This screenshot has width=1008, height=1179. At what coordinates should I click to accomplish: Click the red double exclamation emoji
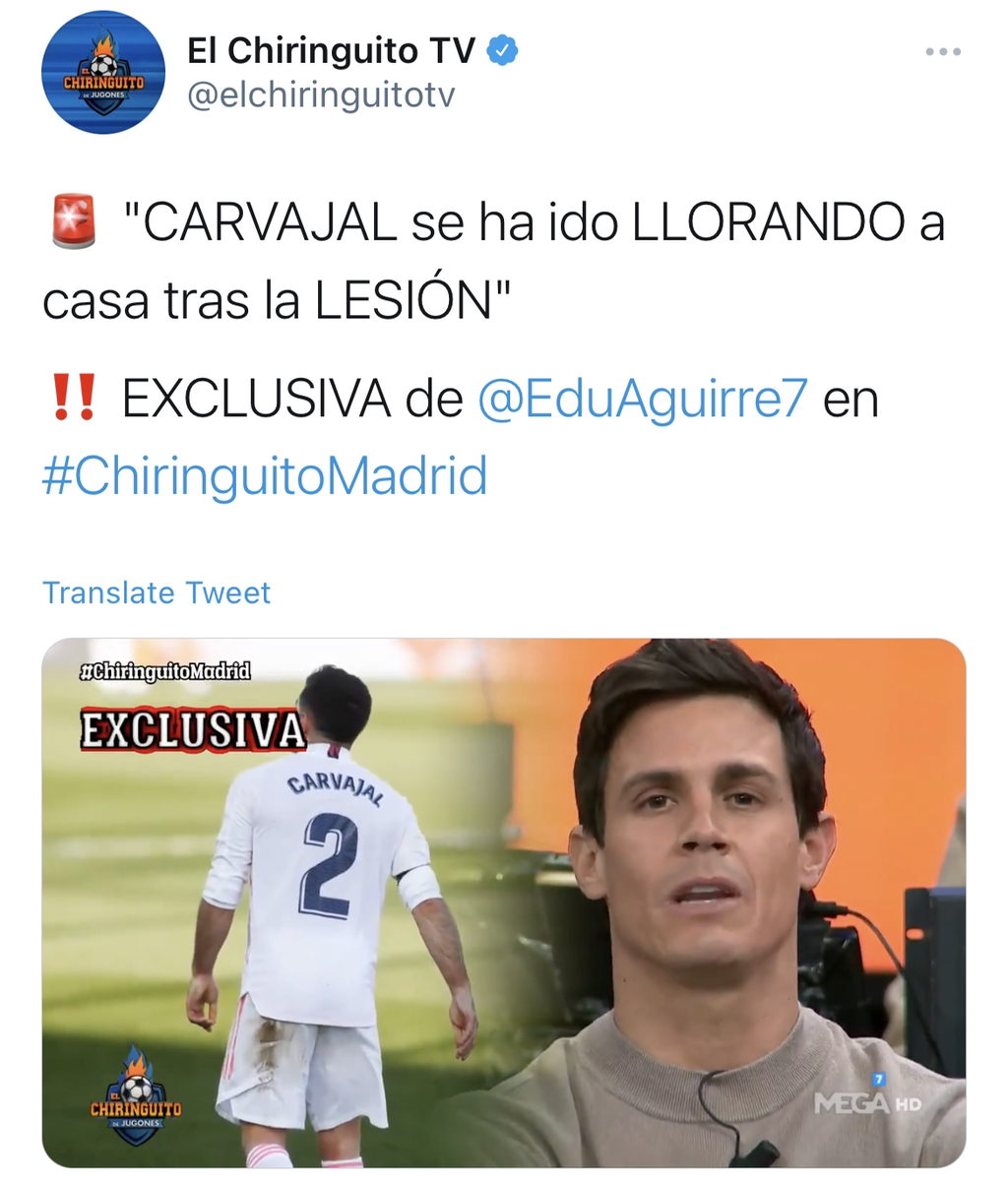[x=74, y=397]
